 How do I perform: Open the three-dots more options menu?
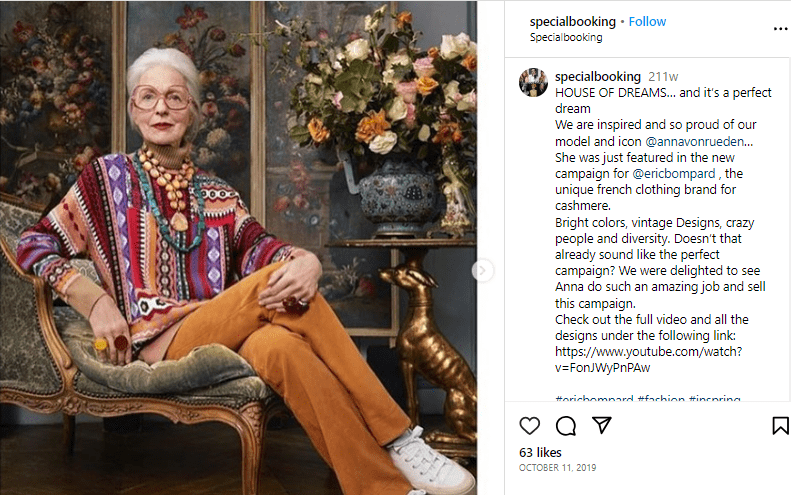tap(780, 29)
